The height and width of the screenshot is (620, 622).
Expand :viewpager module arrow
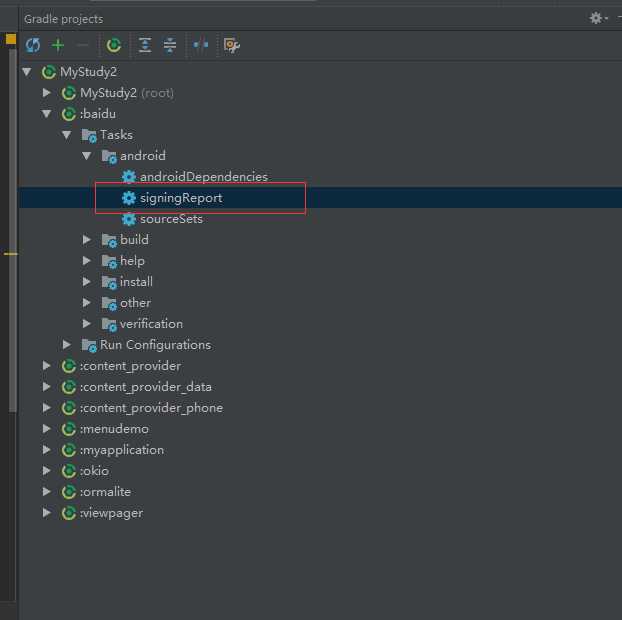(x=47, y=513)
